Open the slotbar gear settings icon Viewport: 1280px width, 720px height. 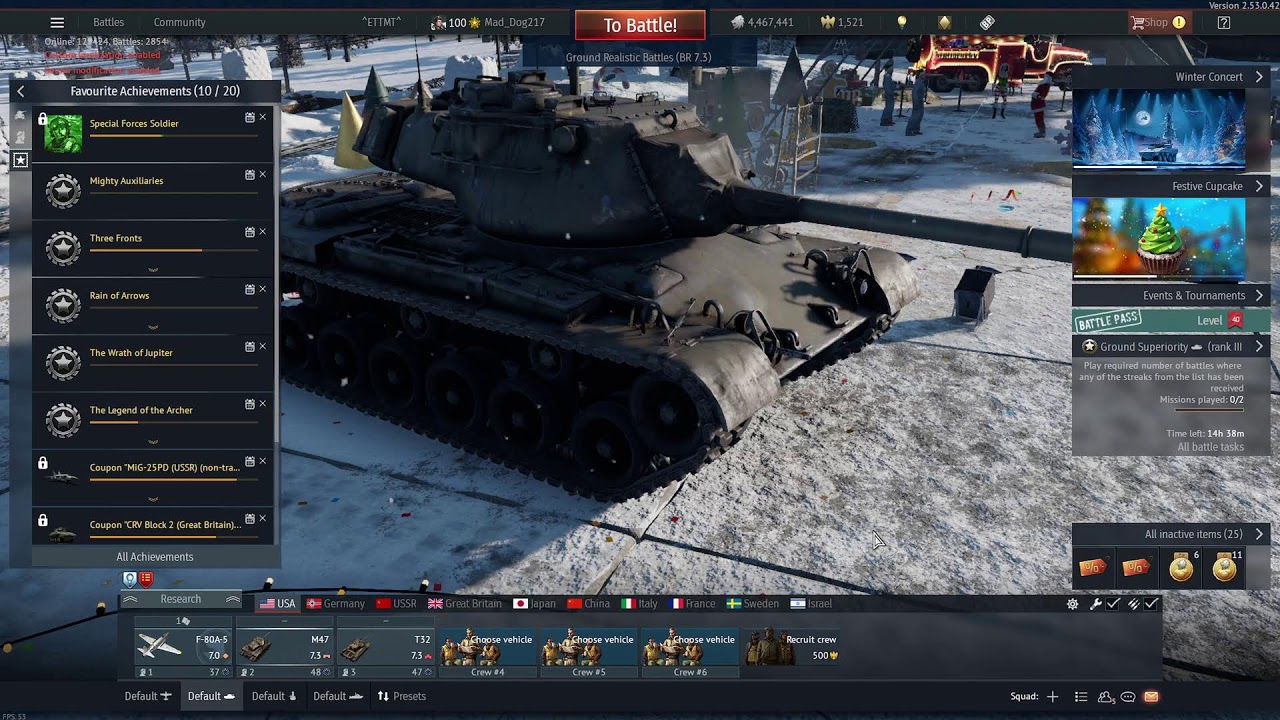1073,604
